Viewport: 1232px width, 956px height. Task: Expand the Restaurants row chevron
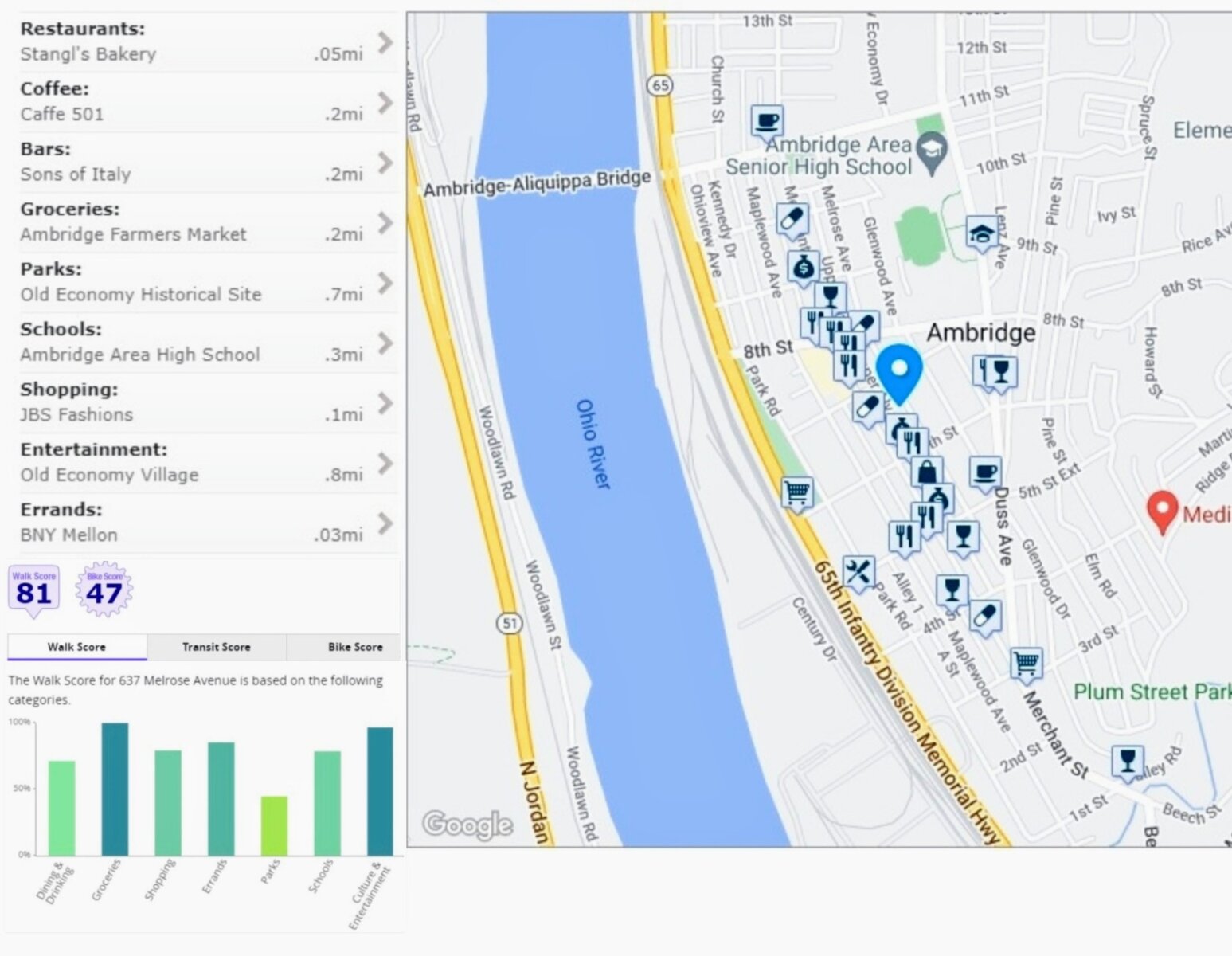point(386,42)
